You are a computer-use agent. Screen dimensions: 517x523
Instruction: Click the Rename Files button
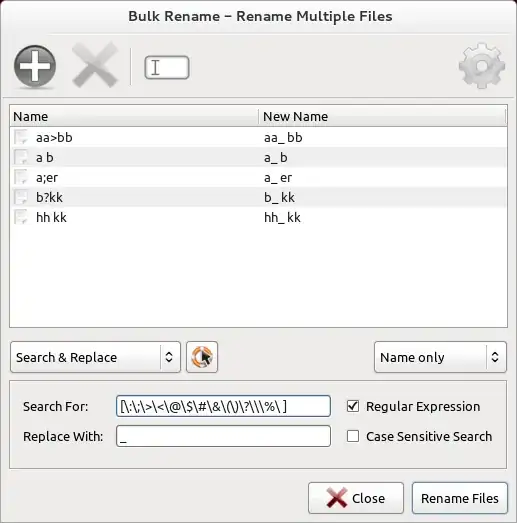click(460, 498)
